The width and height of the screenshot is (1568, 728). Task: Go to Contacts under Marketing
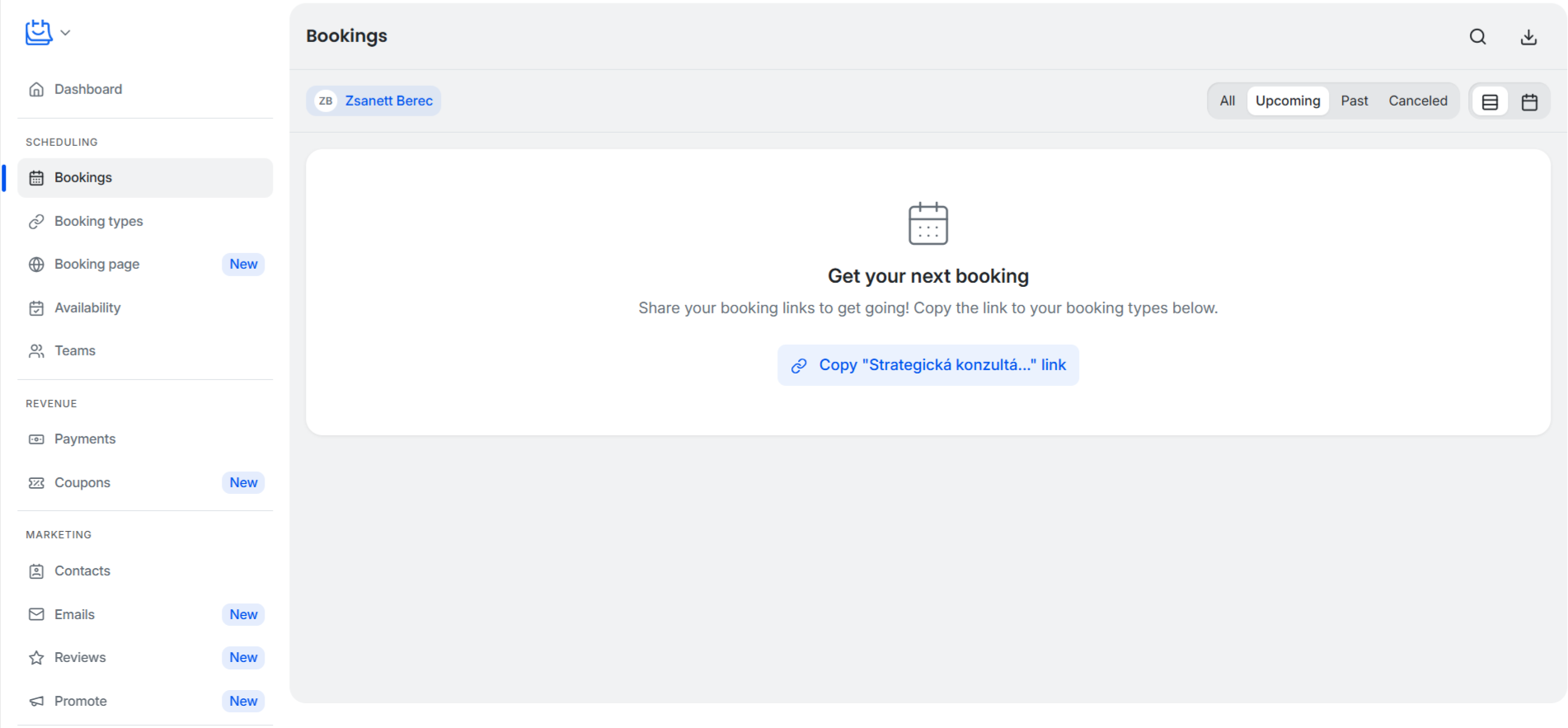pos(82,571)
